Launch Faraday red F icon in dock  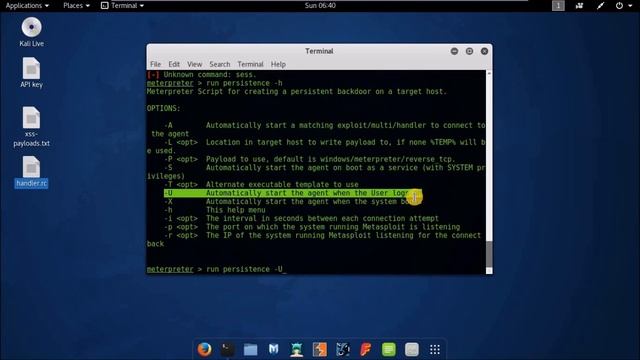tap(366, 349)
